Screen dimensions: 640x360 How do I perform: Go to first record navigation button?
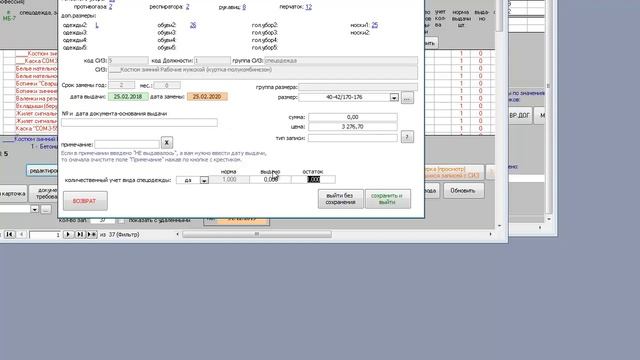click(9, 234)
